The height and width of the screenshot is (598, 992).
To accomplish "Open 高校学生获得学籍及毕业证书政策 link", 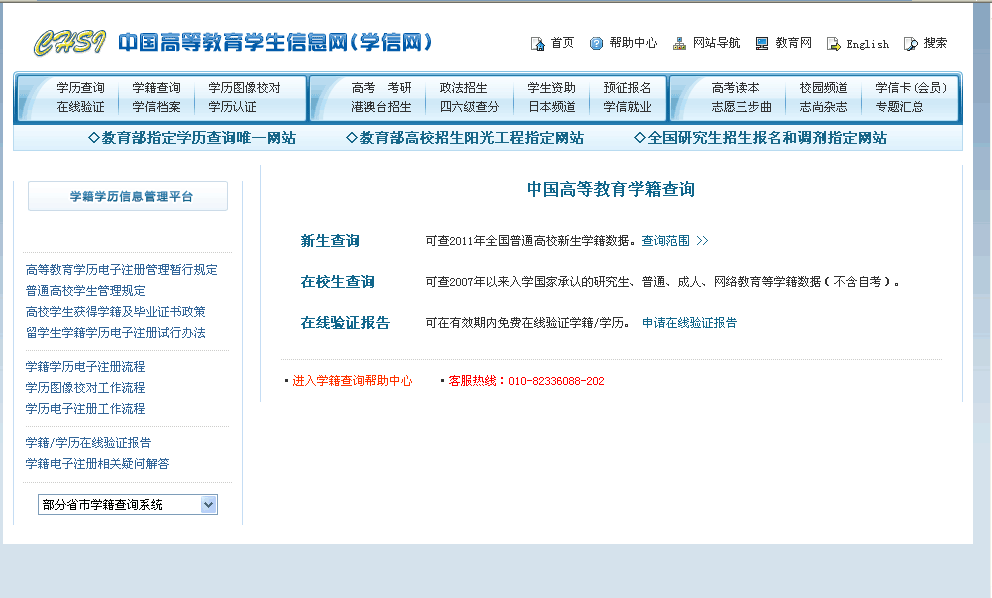I will tap(115, 311).
